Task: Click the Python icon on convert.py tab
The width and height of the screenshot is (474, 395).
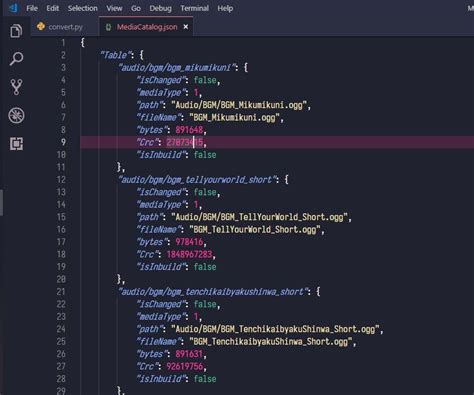Action: tap(41, 26)
